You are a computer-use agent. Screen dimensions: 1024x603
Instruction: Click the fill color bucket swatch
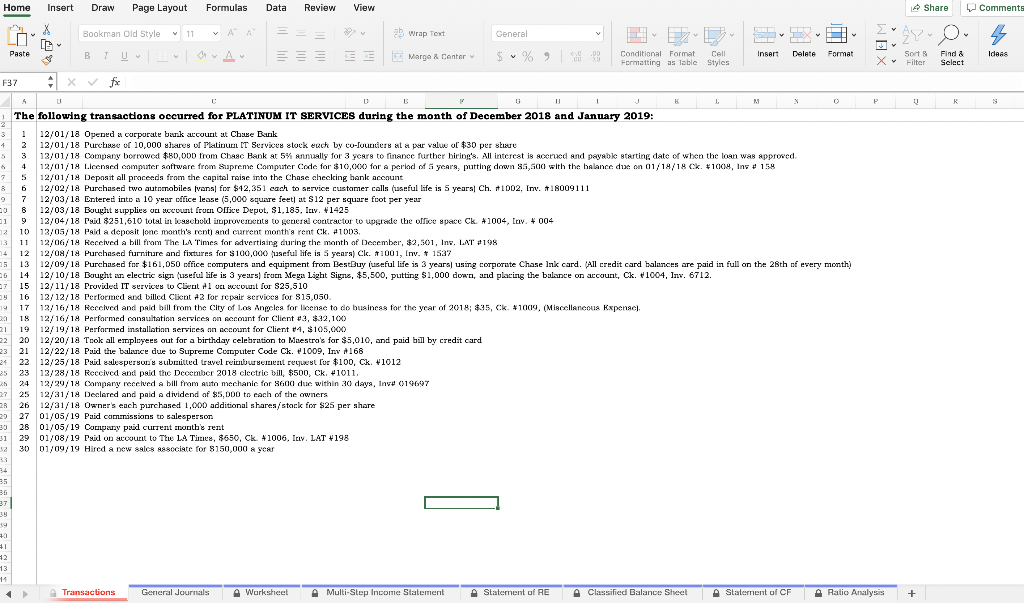pos(201,57)
